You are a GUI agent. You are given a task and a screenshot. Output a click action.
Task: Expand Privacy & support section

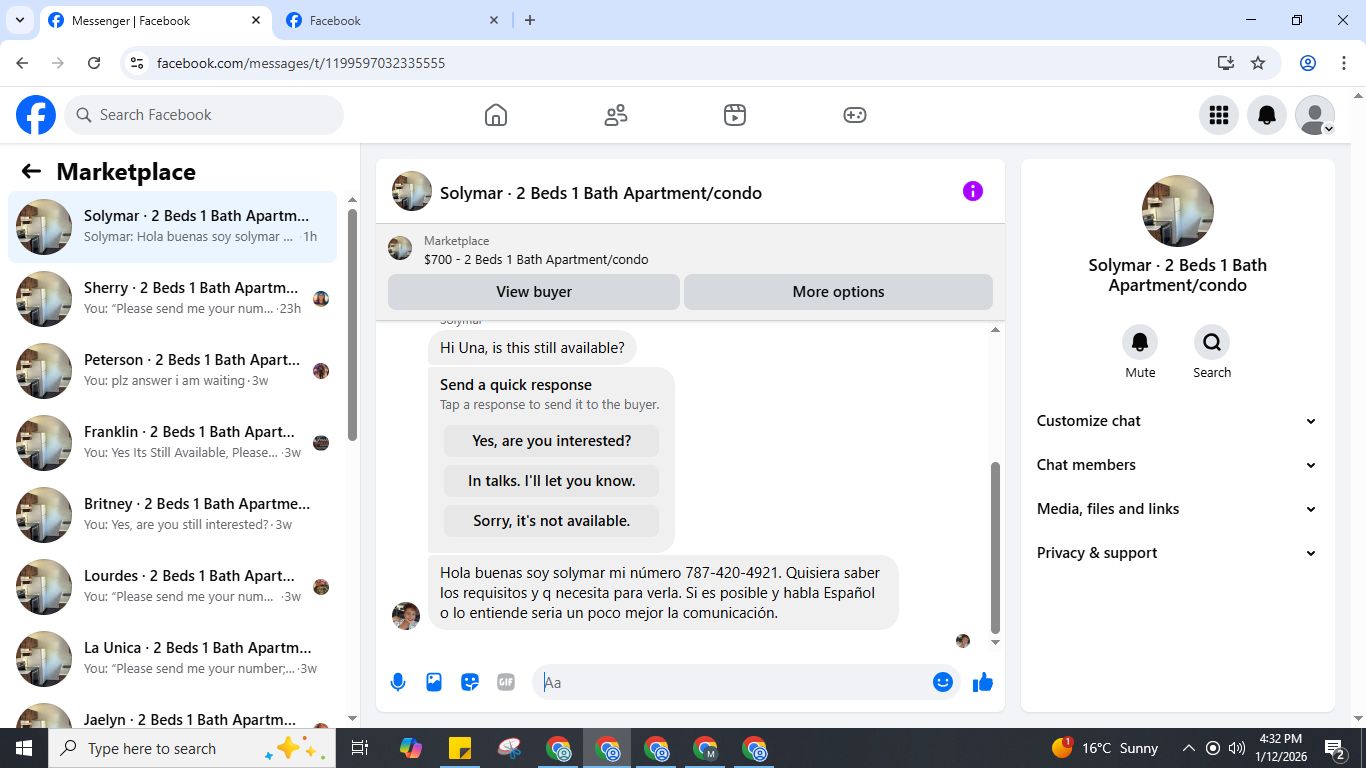click(1177, 553)
